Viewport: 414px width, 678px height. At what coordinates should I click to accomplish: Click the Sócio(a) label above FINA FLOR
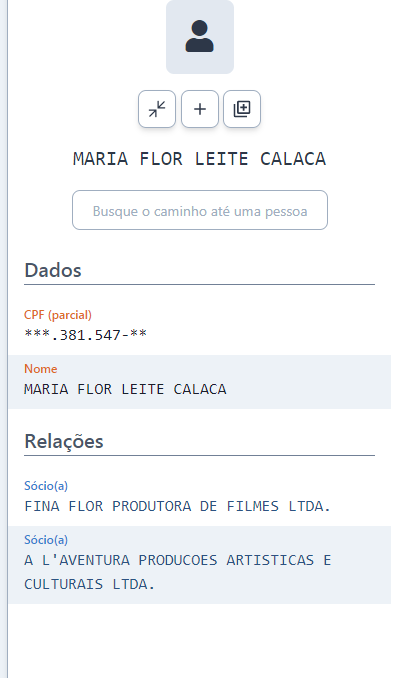point(46,486)
